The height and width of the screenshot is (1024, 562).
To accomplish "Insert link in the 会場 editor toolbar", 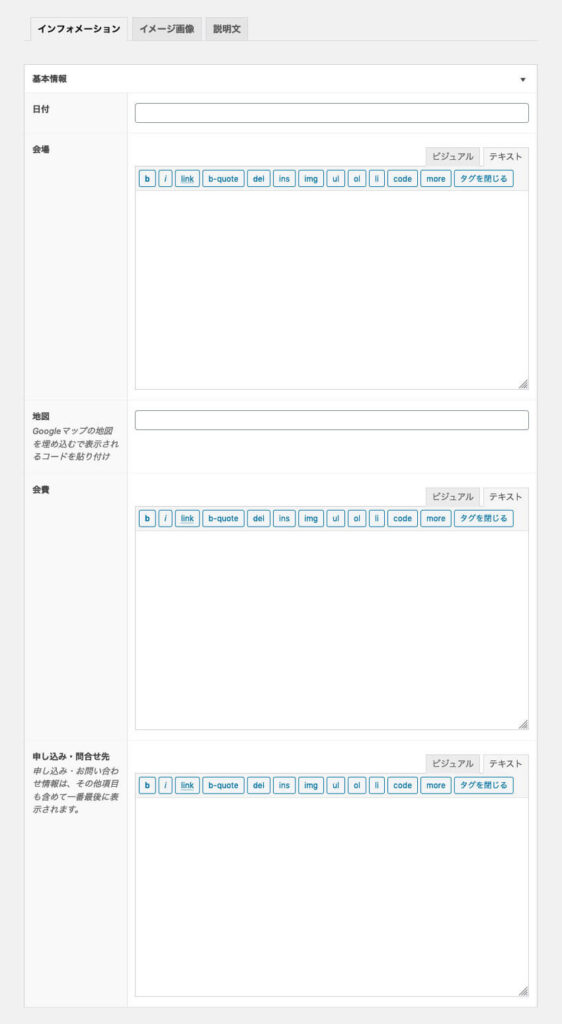I will pyautogui.click(x=187, y=178).
